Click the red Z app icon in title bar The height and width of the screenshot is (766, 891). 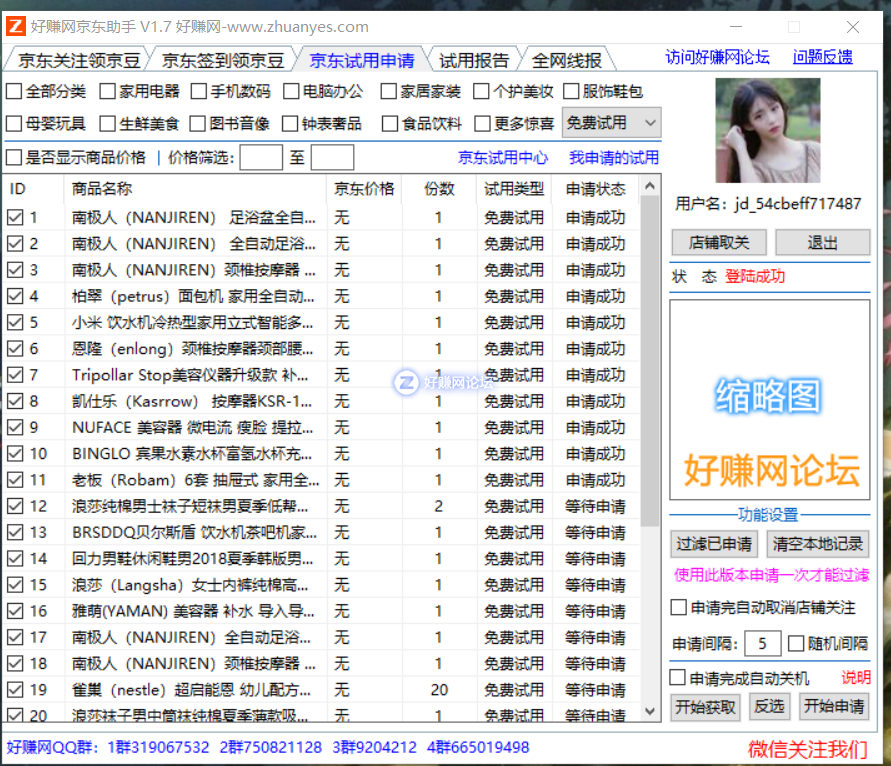tap(15, 26)
